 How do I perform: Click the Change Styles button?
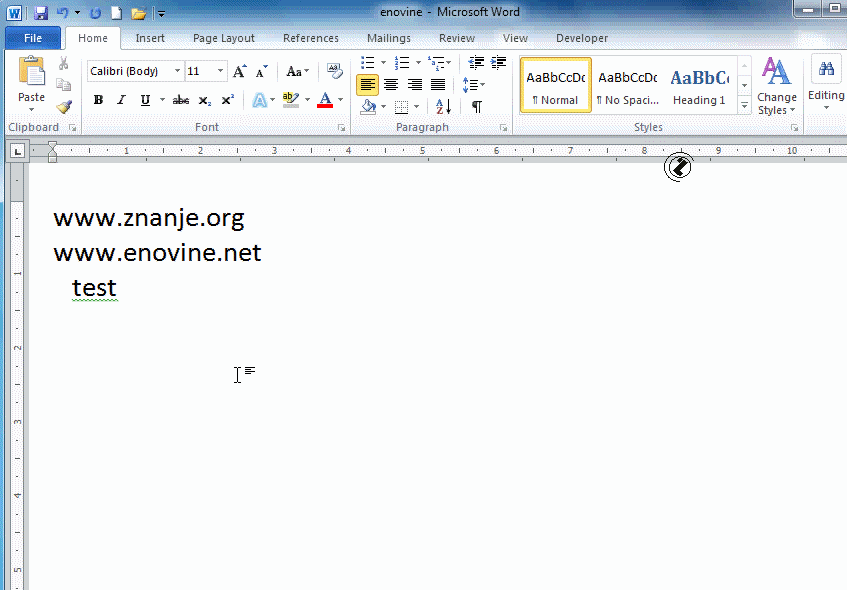pyautogui.click(x=776, y=86)
